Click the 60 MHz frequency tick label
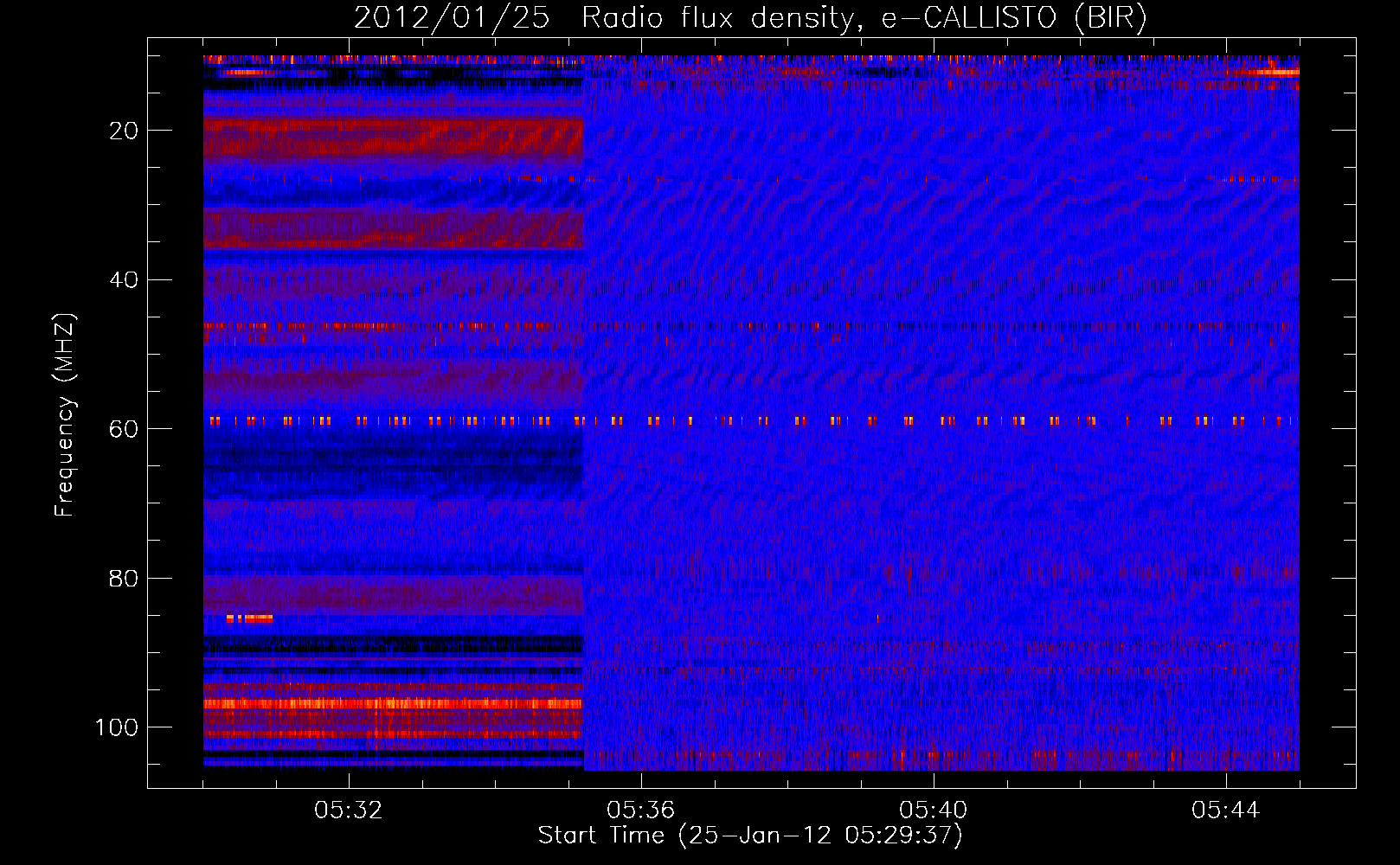Viewport: 1400px width, 865px height. coord(125,429)
